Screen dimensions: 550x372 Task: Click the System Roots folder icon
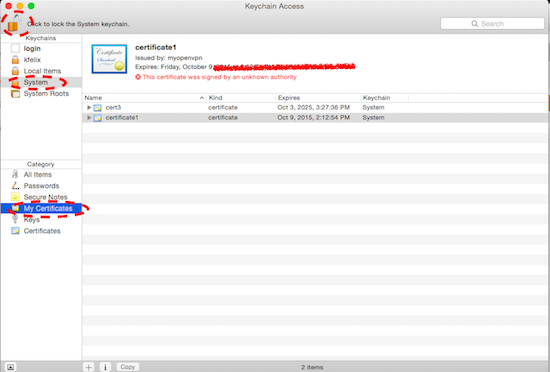(x=15, y=94)
